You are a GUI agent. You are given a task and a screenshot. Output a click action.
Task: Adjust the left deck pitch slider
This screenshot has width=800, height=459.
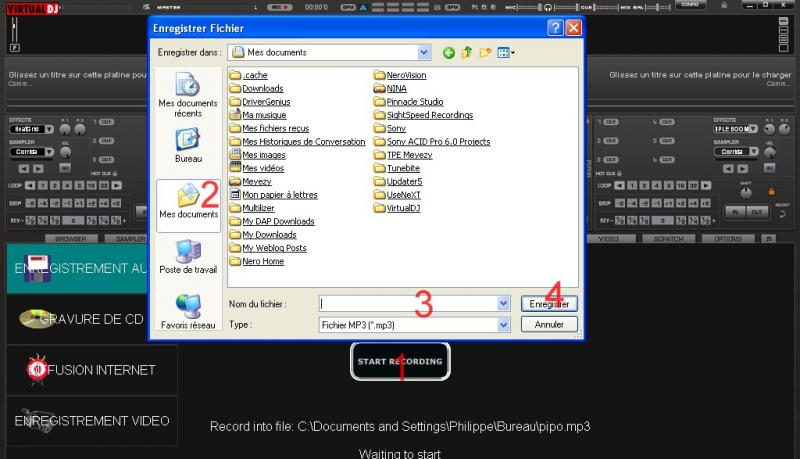pyautogui.click(x=15, y=31)
